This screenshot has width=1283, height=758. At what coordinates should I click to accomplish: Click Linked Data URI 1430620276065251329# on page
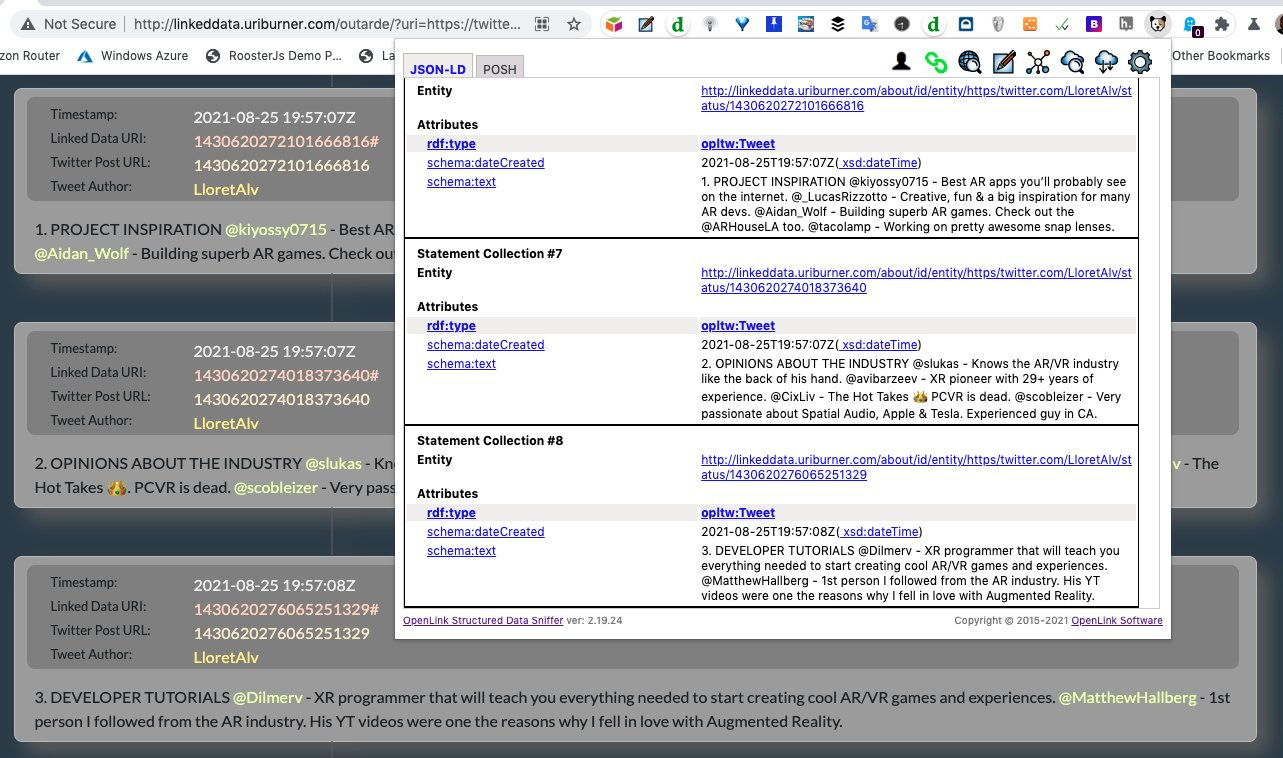[286, 610]
